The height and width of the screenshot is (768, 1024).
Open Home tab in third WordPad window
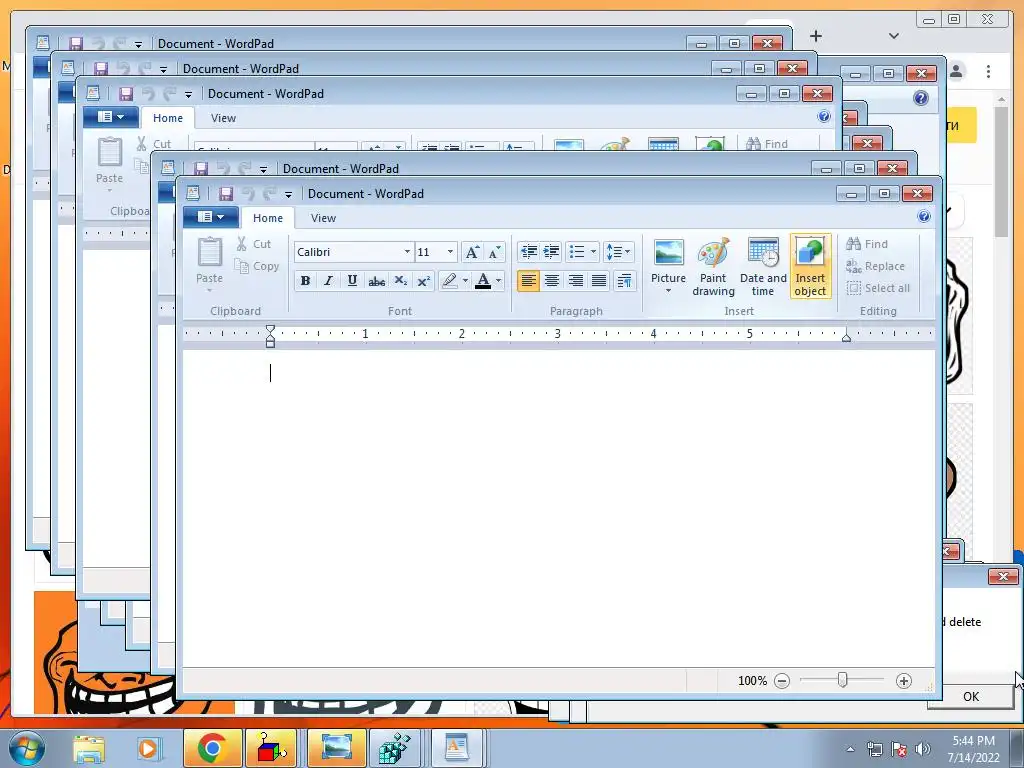point(168,118)
